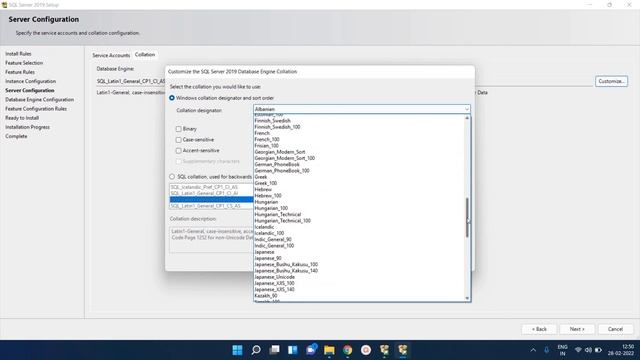Click the < Back button
This screenshot has width=640, height=360.
[539, 329]
